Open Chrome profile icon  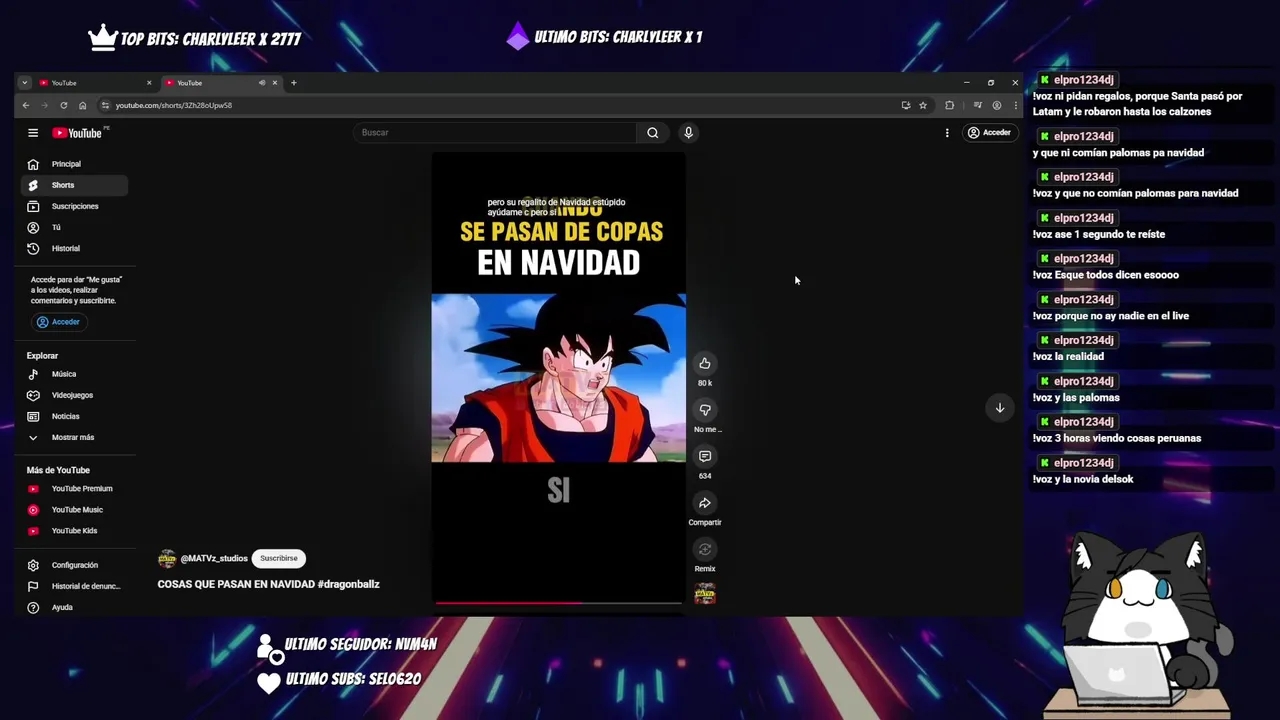996,105
